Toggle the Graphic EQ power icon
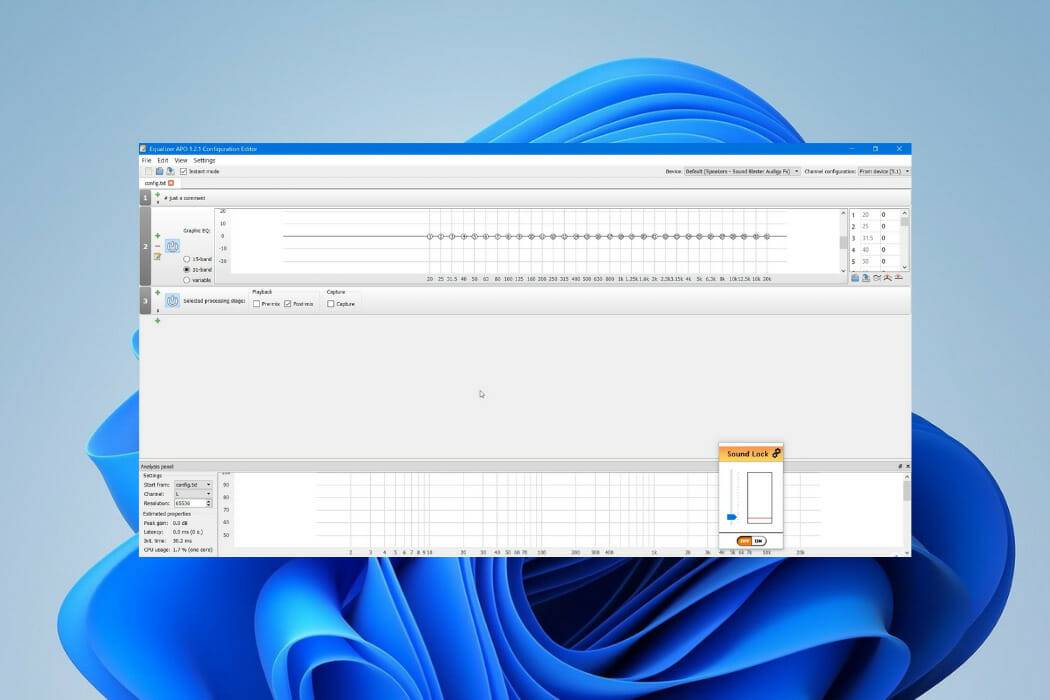The image size is (1050, 700). point(173,246)
